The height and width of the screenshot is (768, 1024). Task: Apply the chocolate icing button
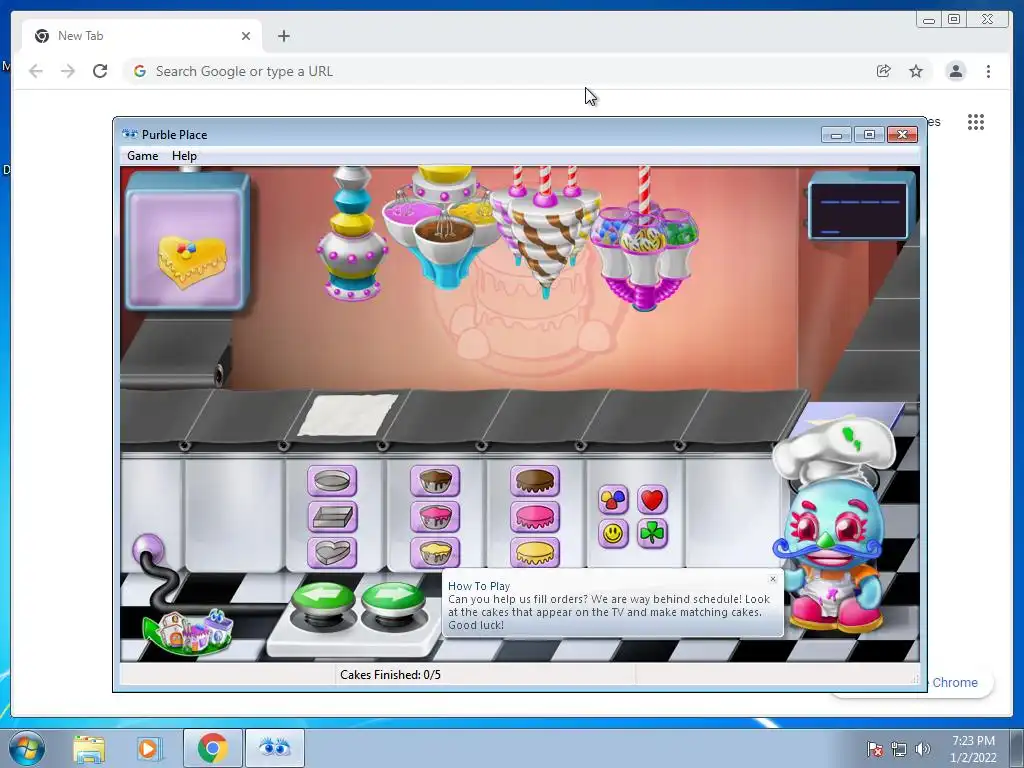click(x=535, y=481)
